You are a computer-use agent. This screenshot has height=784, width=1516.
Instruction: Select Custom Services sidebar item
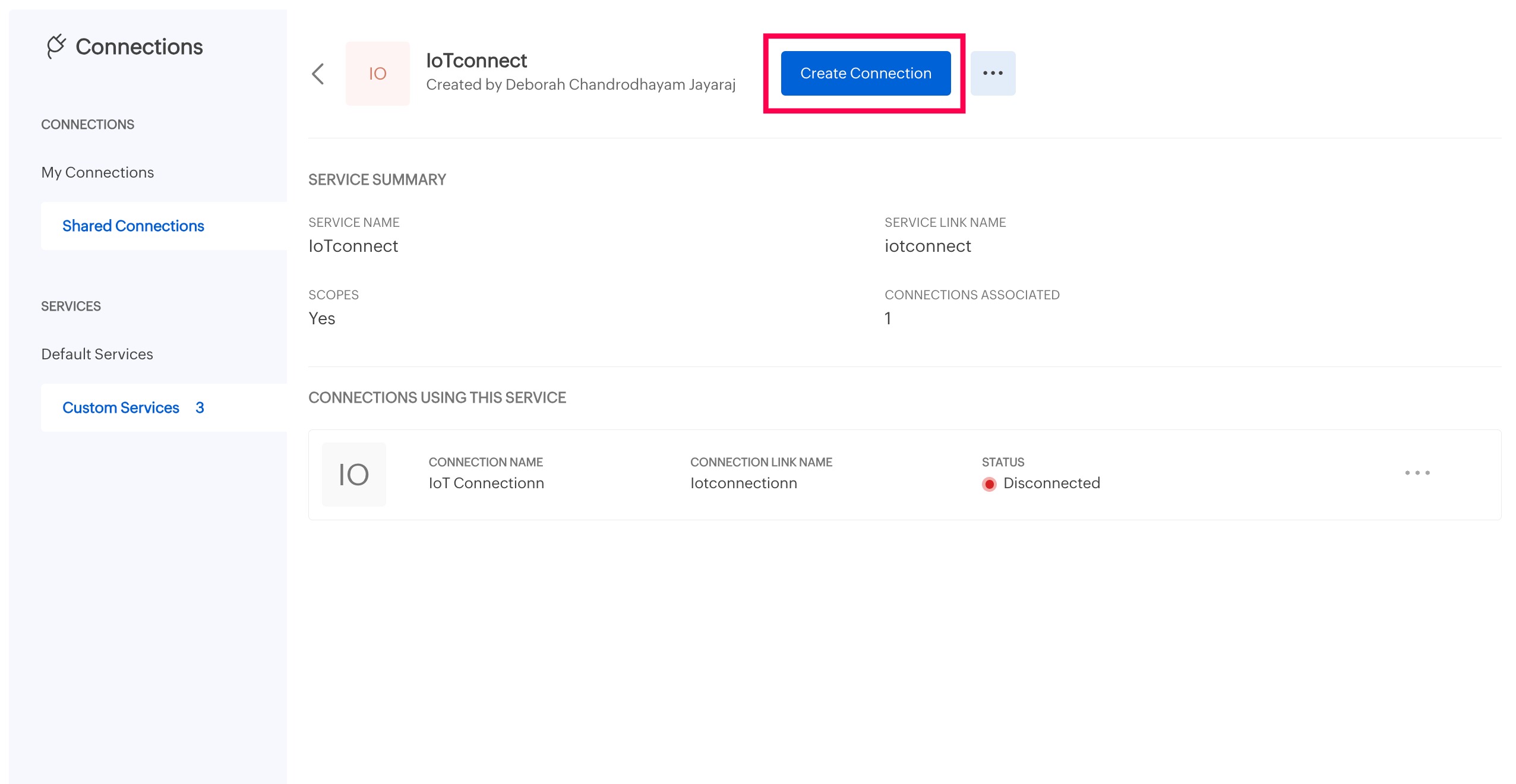pos(121,407)
